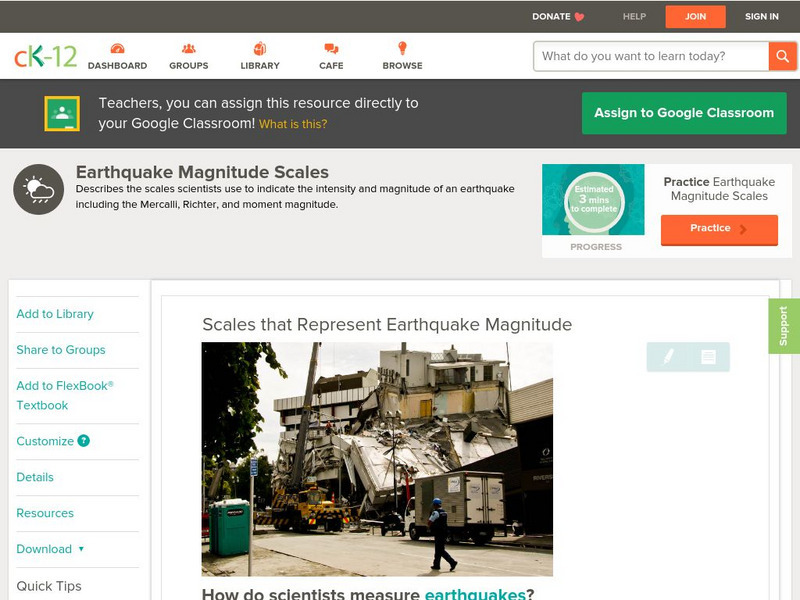The height and width of the screenshot is (600, 800).
Task: Open the Resources link
Action: (45, 513)
